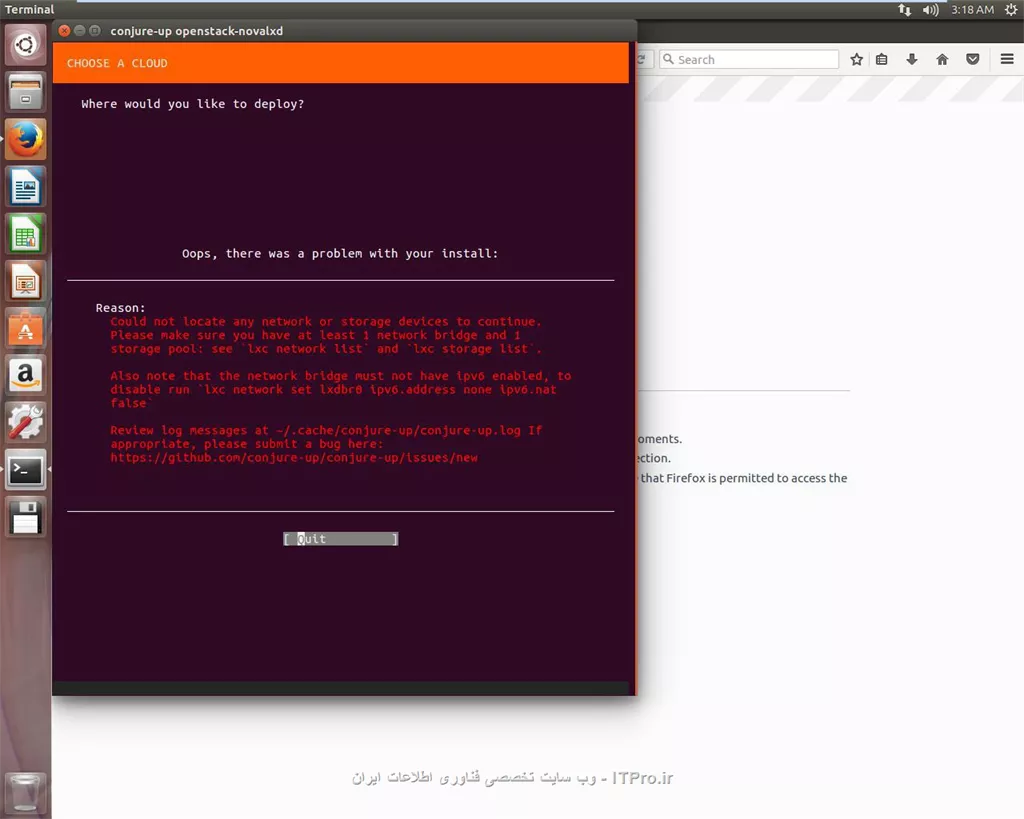Select the Quit button in conjure-up
Viewport: 1024px width, 819px height.
[x=340, y=539]
